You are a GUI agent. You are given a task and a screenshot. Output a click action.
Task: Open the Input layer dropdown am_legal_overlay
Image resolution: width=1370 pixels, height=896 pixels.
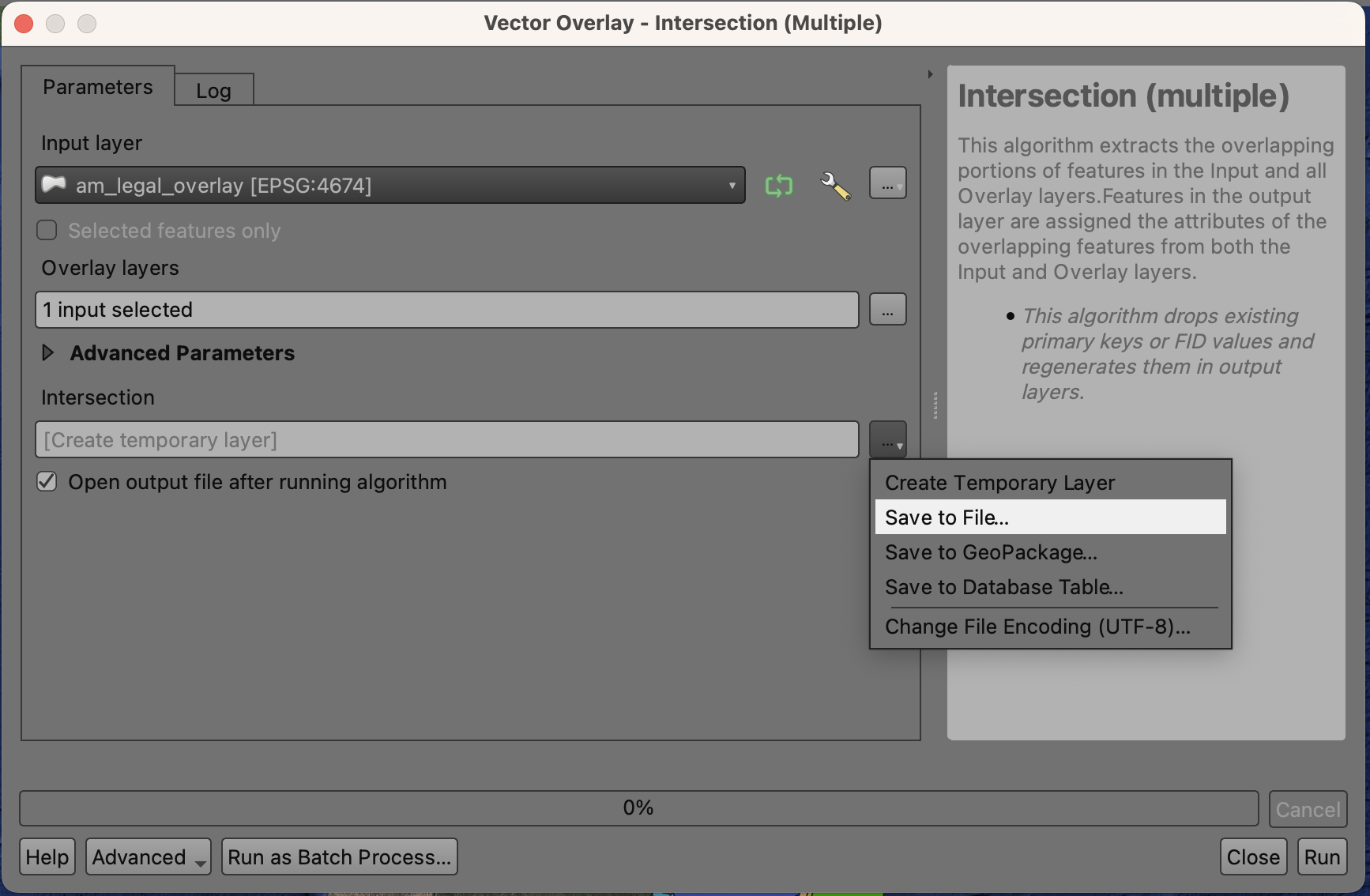[x=390, y=186]
